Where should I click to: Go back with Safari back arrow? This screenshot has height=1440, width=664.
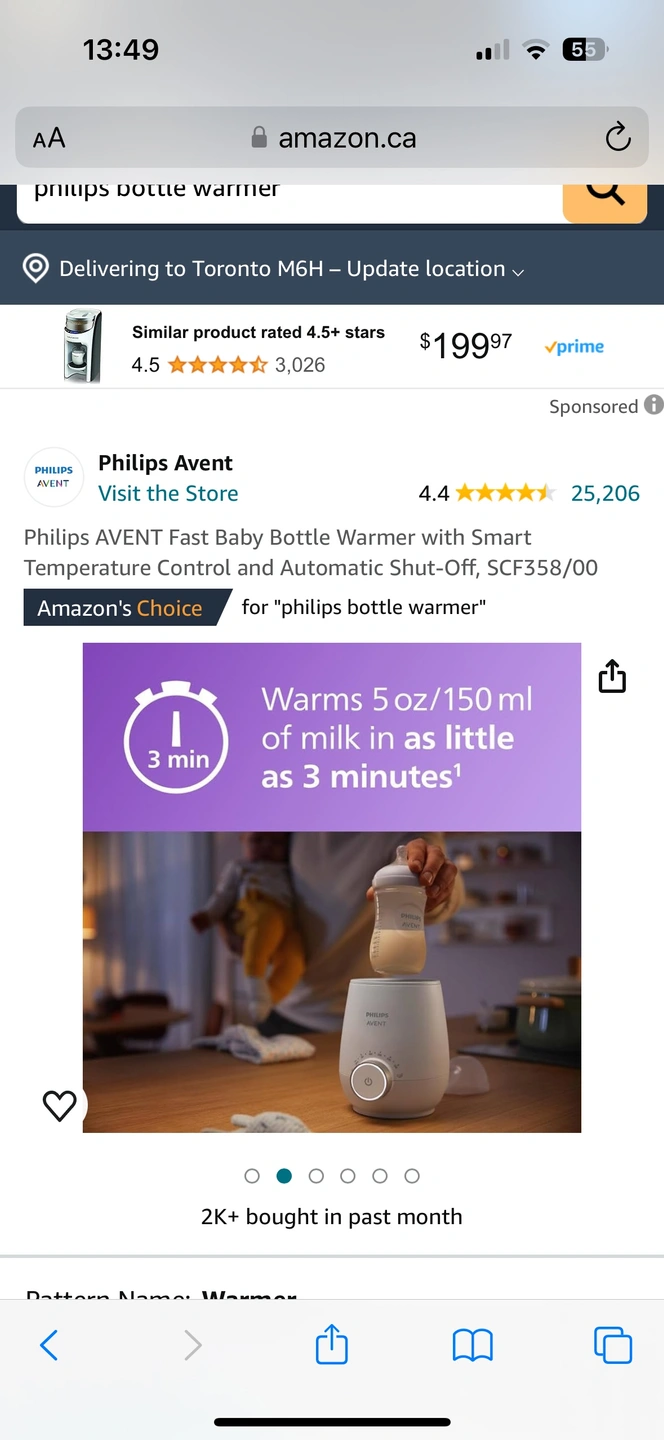(x=49, y=1345)
